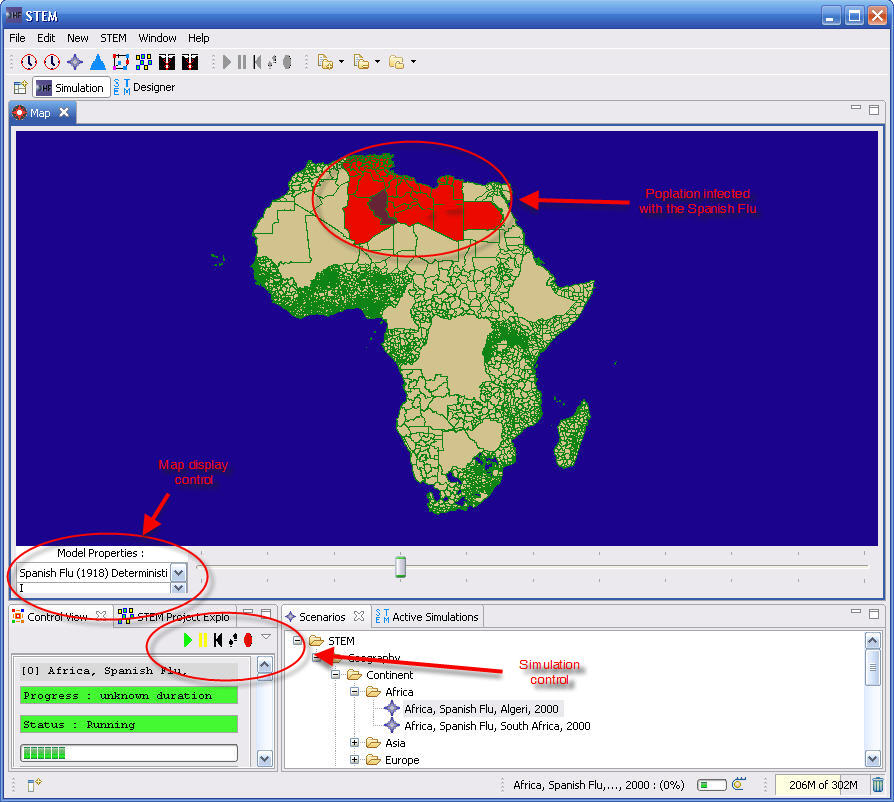Click the blue diamond star toolbar icon
Screen dimensions: 894x802
pyautogui.click(x=75, y=62)
